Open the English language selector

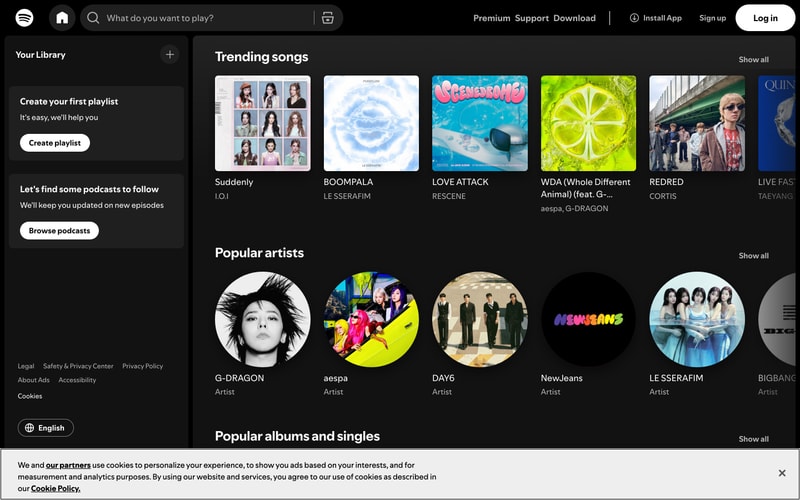(x=46, y=428)
